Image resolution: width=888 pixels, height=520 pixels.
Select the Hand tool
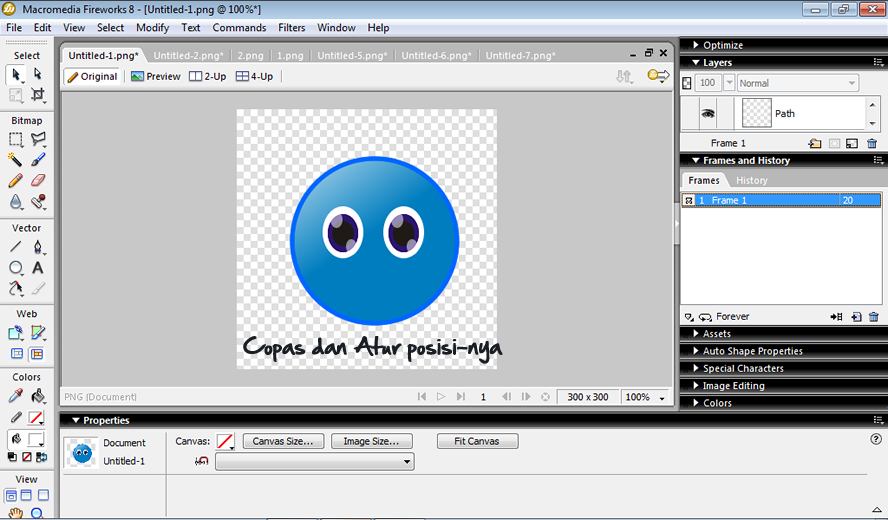(x=15, y=513)
